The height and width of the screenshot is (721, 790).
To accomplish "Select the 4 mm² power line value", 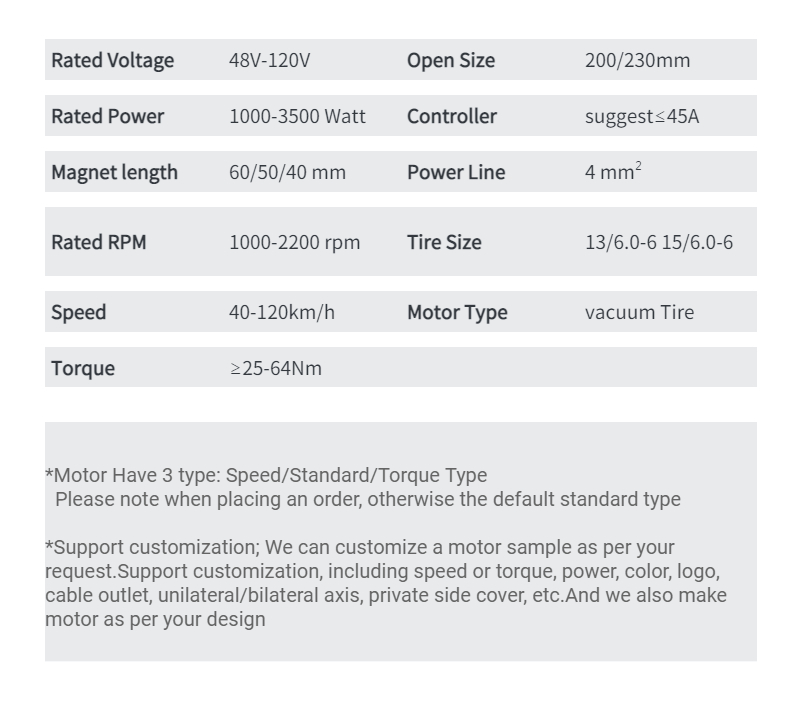I will coord(613,171).
